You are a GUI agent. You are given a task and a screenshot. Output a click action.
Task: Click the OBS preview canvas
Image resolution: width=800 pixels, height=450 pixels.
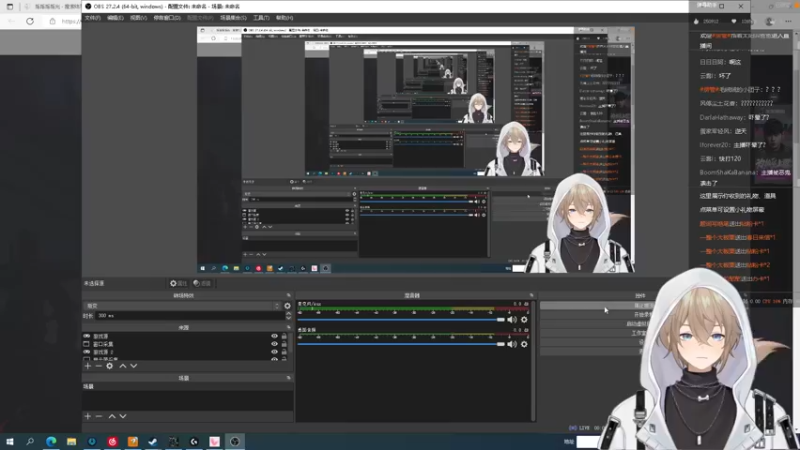(x=416, y=149)
